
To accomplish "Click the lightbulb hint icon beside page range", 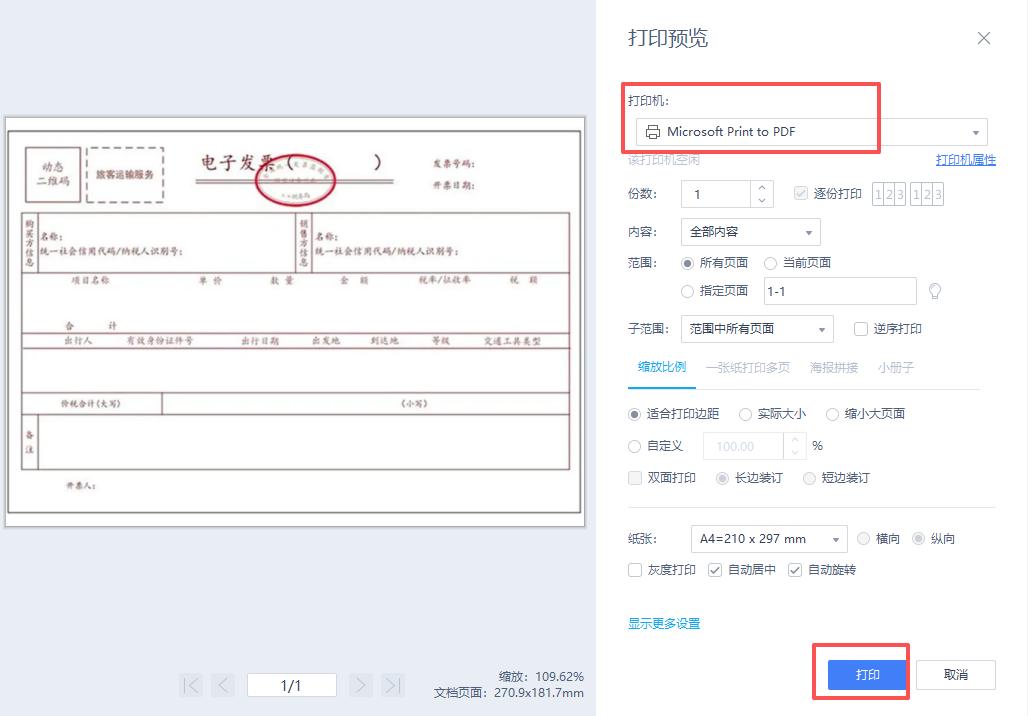I will coord(934,291).
